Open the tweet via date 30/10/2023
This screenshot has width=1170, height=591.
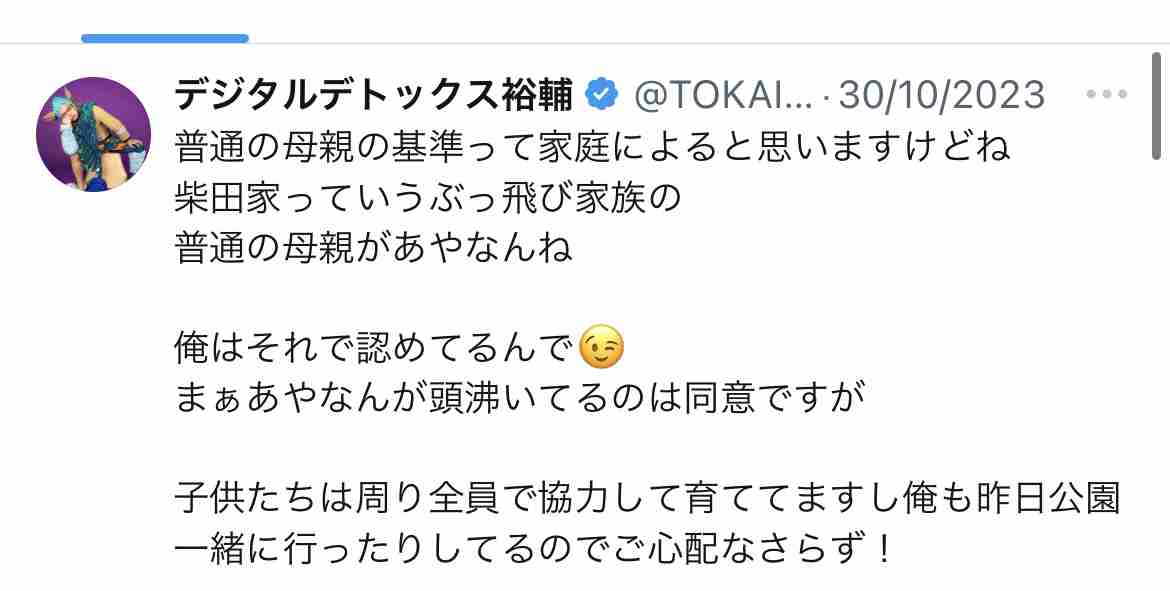coord(942,95)
